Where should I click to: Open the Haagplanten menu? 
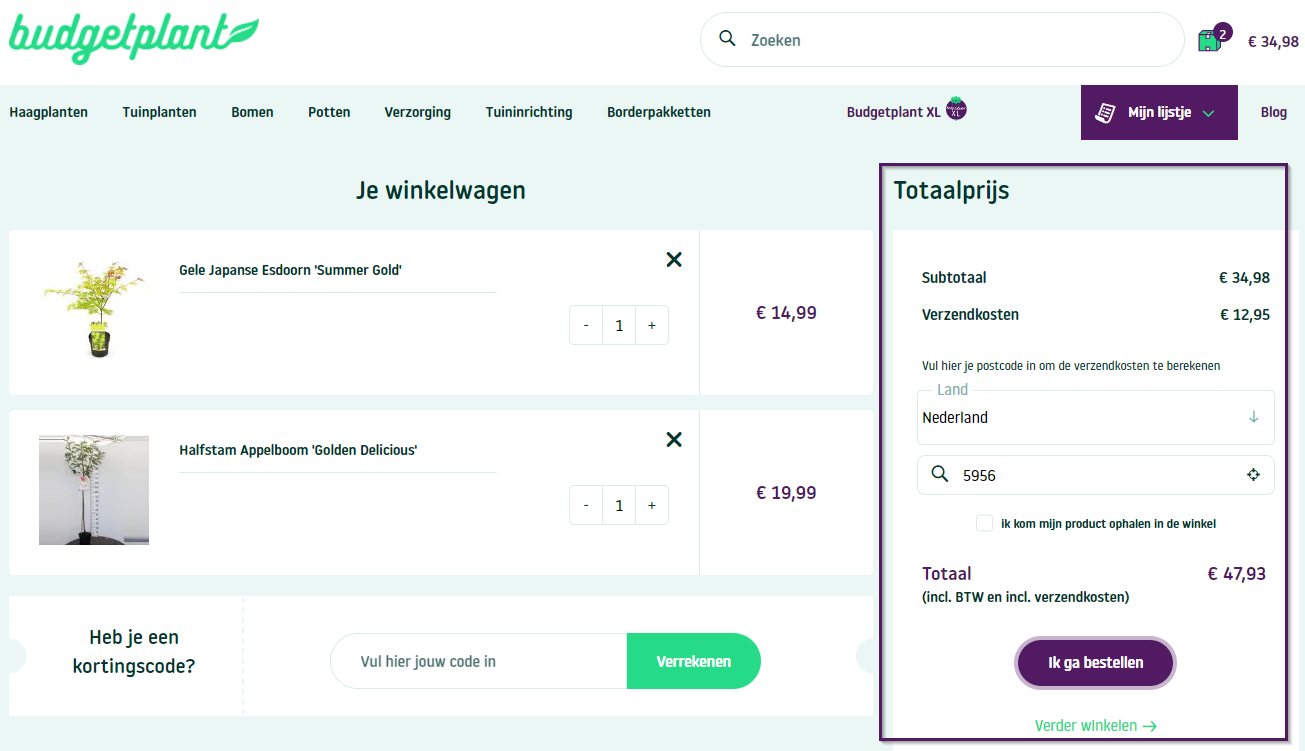coord(49,112)
